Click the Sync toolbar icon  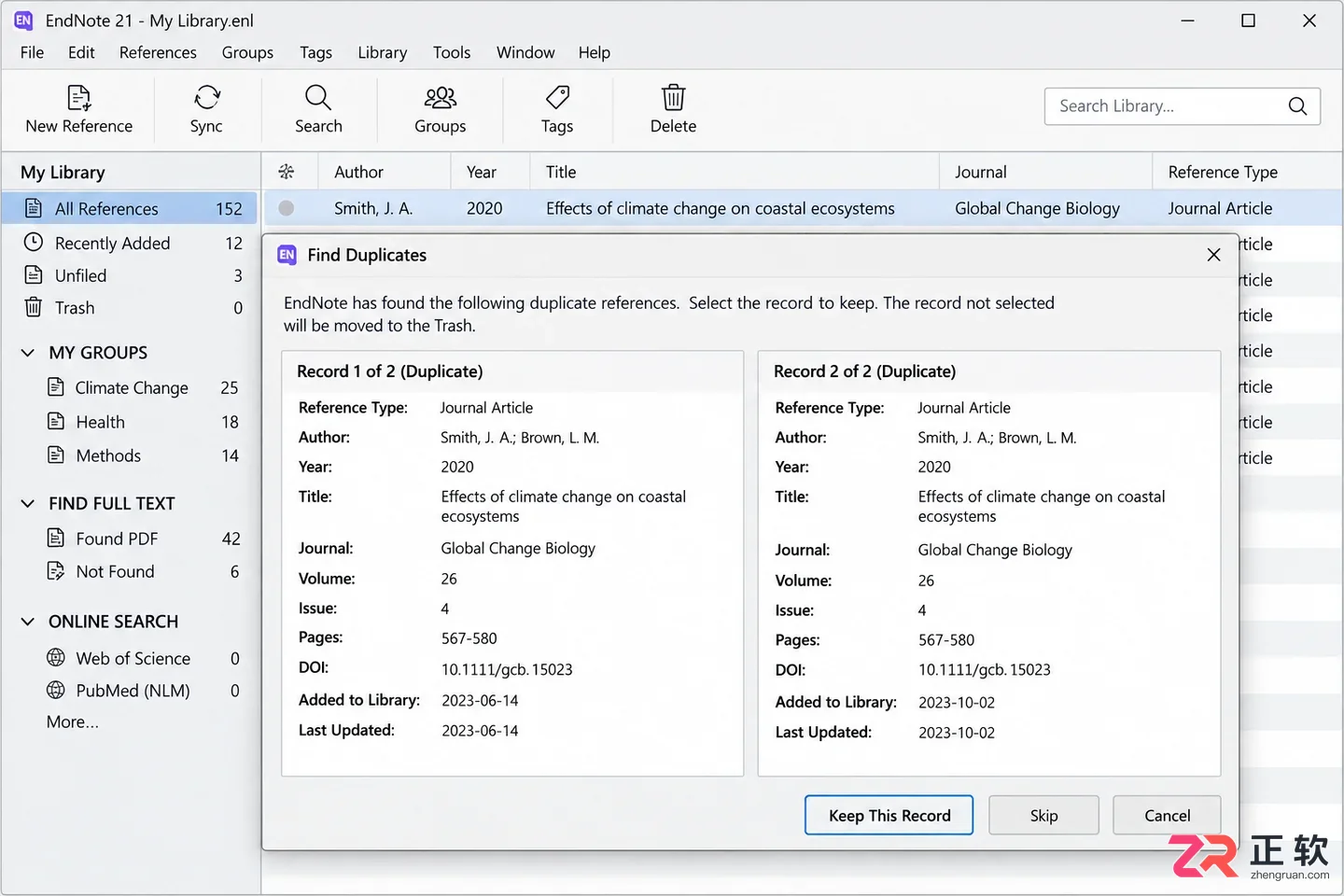pos(206,97)
